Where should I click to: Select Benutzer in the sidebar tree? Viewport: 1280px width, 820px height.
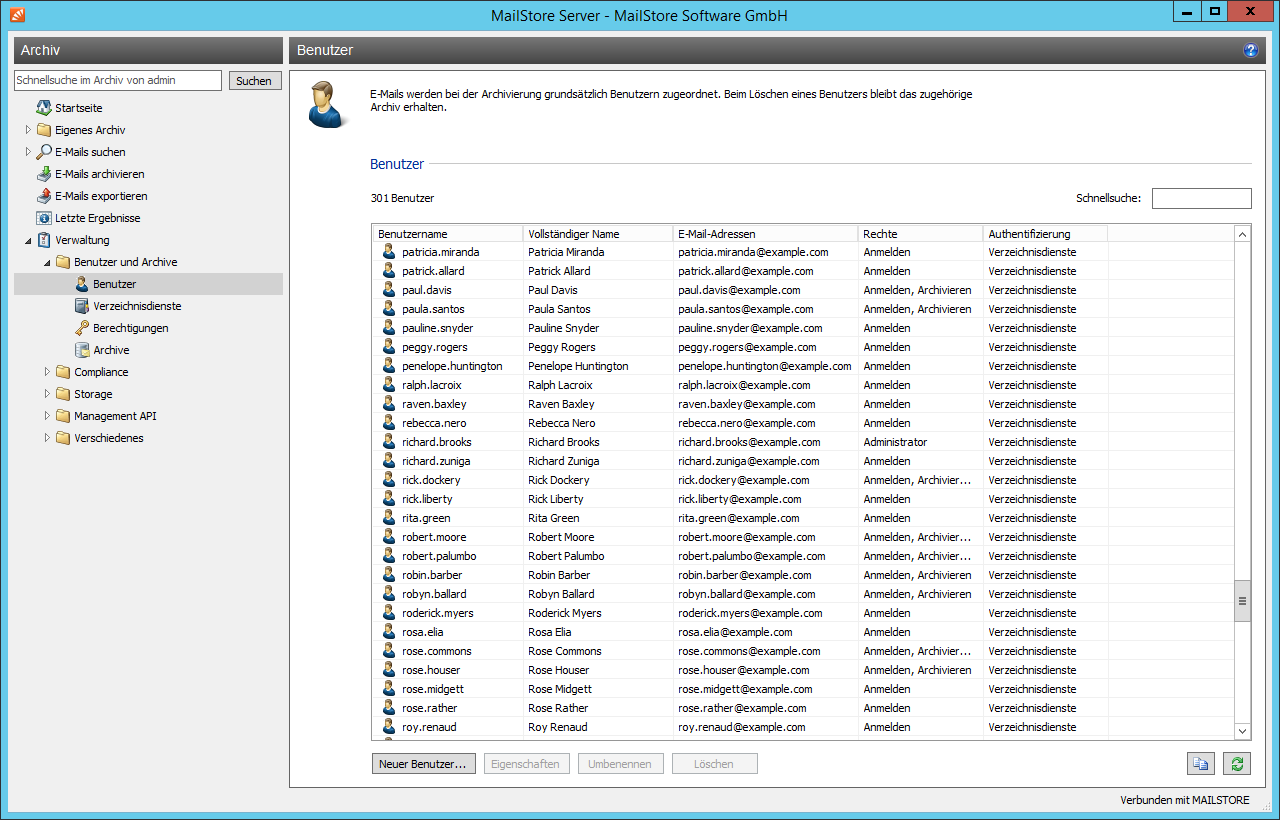(148, 284)
